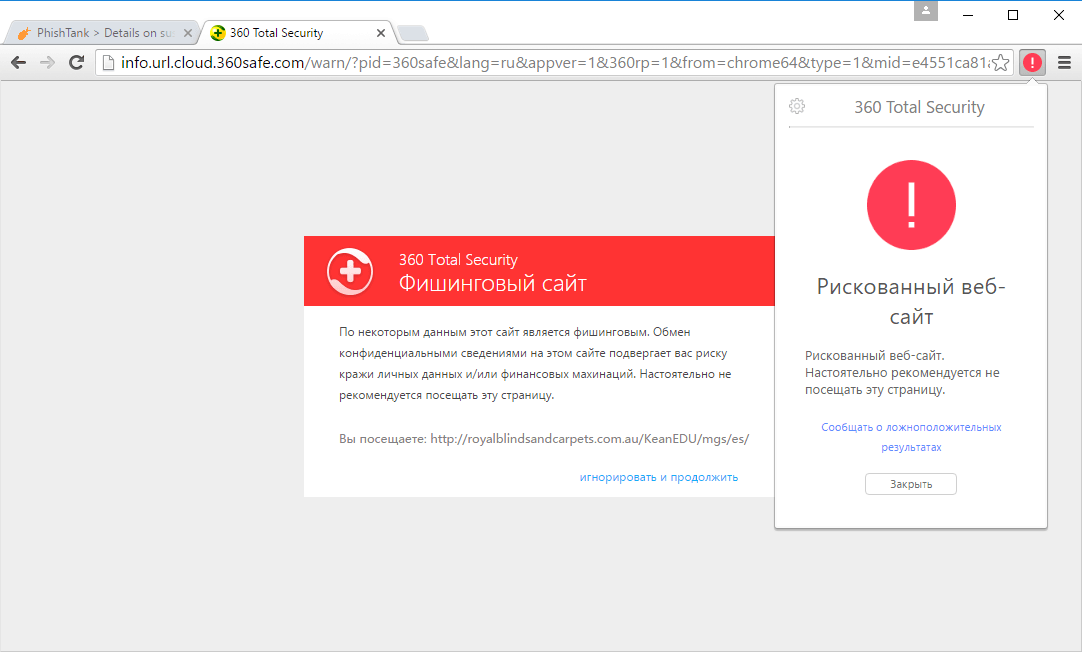The image size is (1082, 652).
Task: Open Chrome's hamburger menu
Action: point(1063,61)
